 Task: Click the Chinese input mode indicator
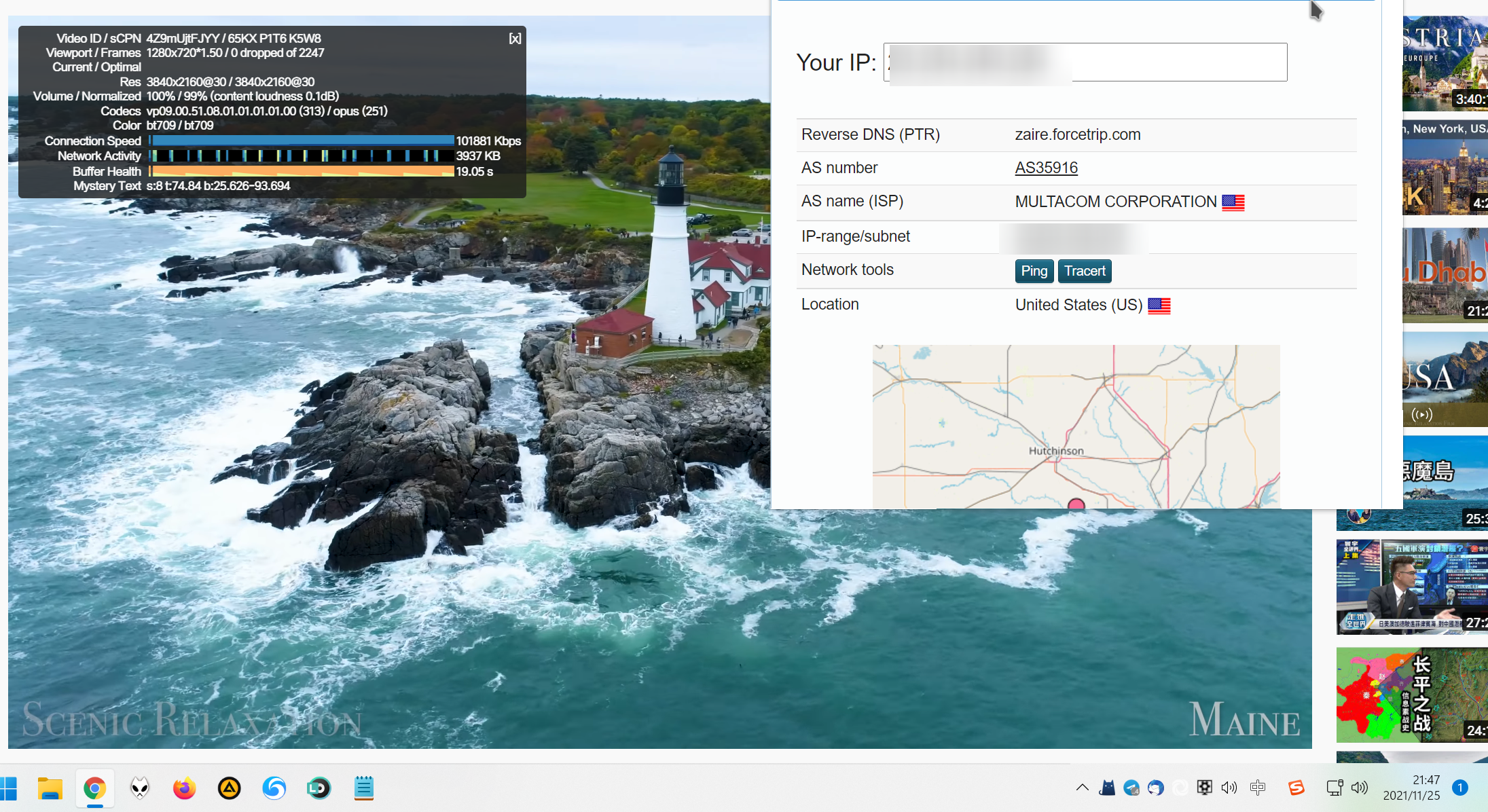coord(1258,788)
